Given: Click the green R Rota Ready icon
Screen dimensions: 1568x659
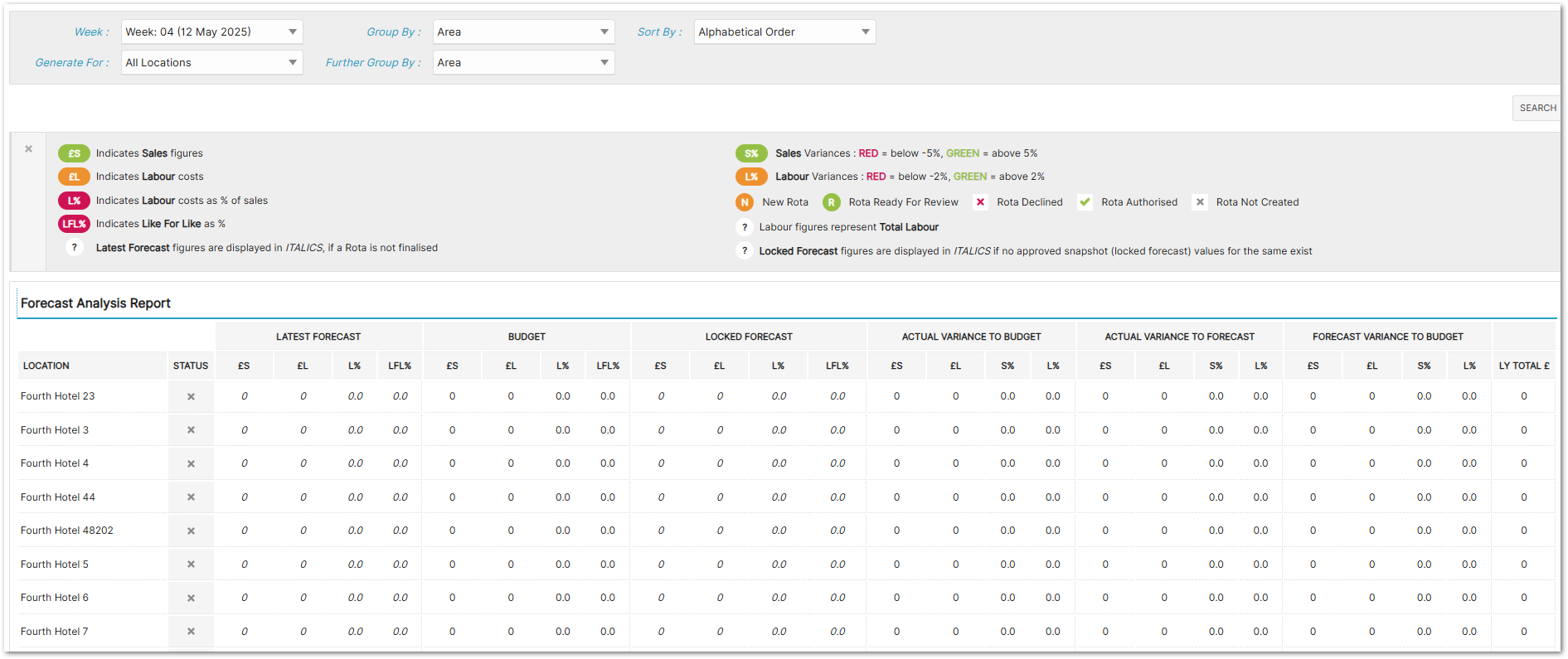Looking at the screenshot, I should click(x=831, y=202).
